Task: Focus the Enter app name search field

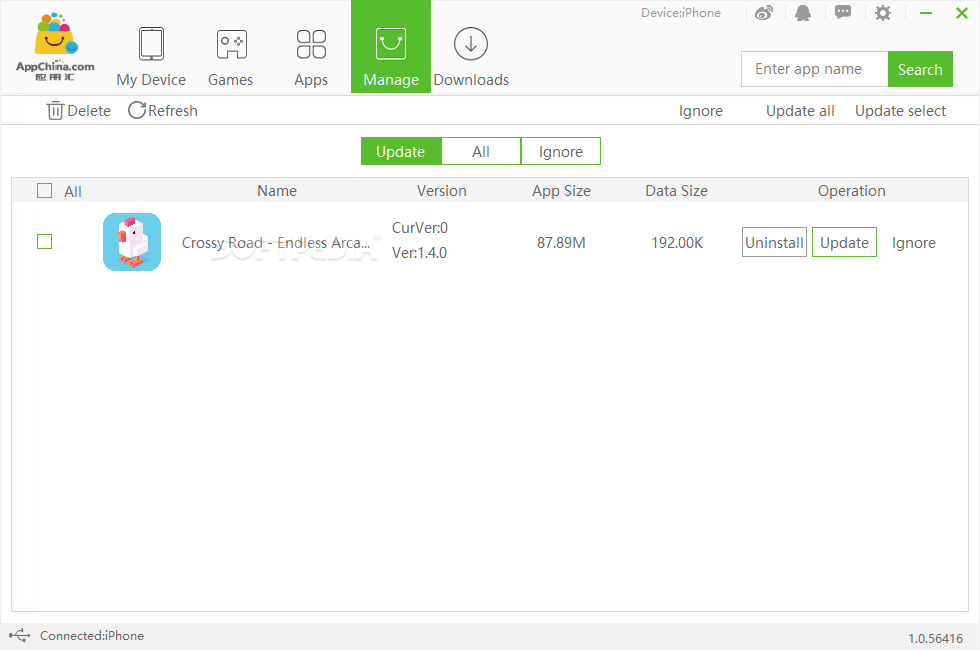Action: [x=814, y=69]
